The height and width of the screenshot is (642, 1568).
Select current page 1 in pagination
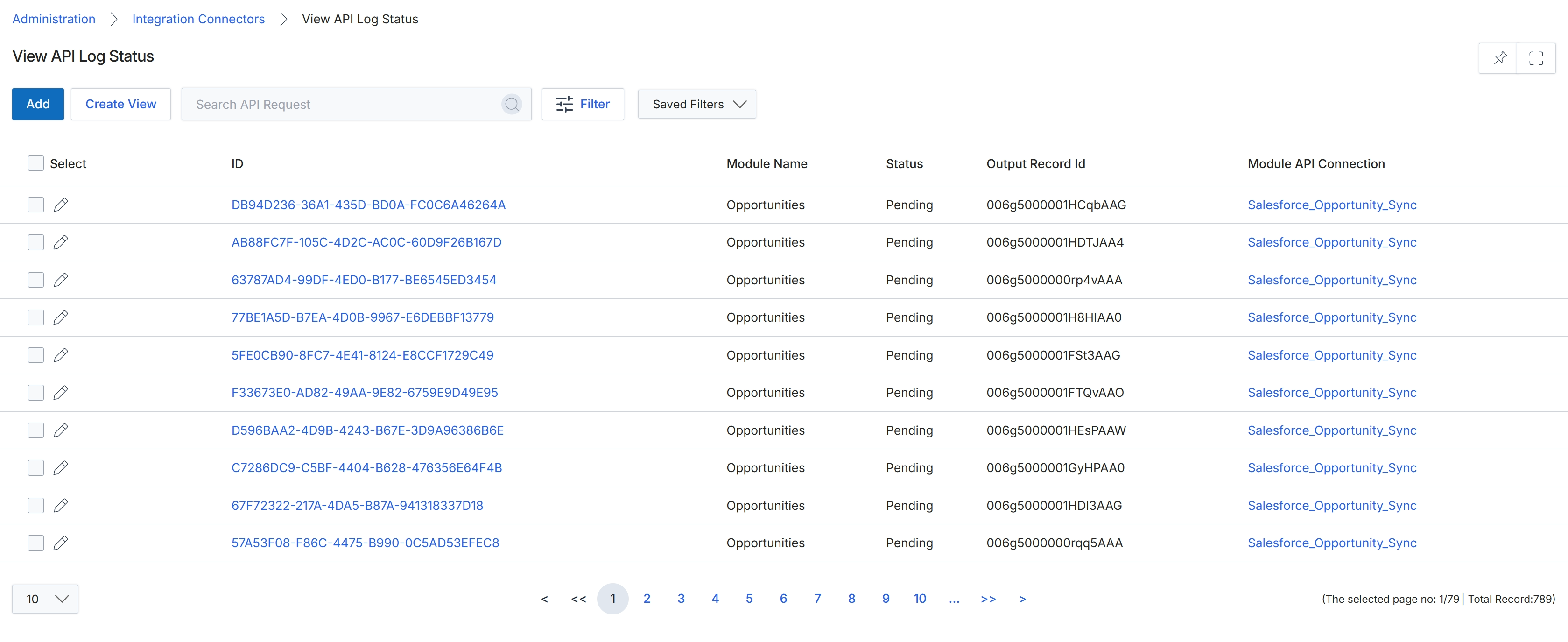pos(613,599)
